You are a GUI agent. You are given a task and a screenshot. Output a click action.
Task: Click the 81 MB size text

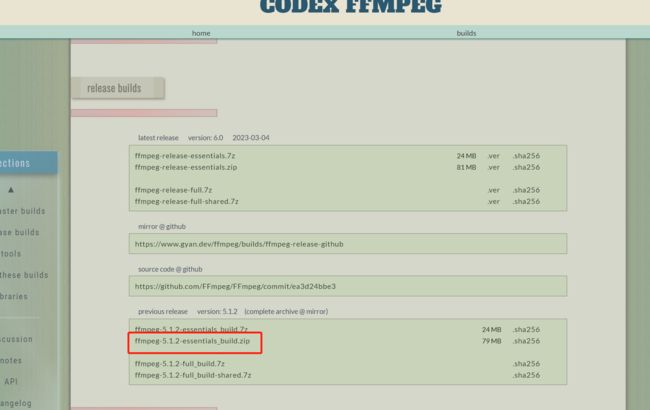coord(466,167)
